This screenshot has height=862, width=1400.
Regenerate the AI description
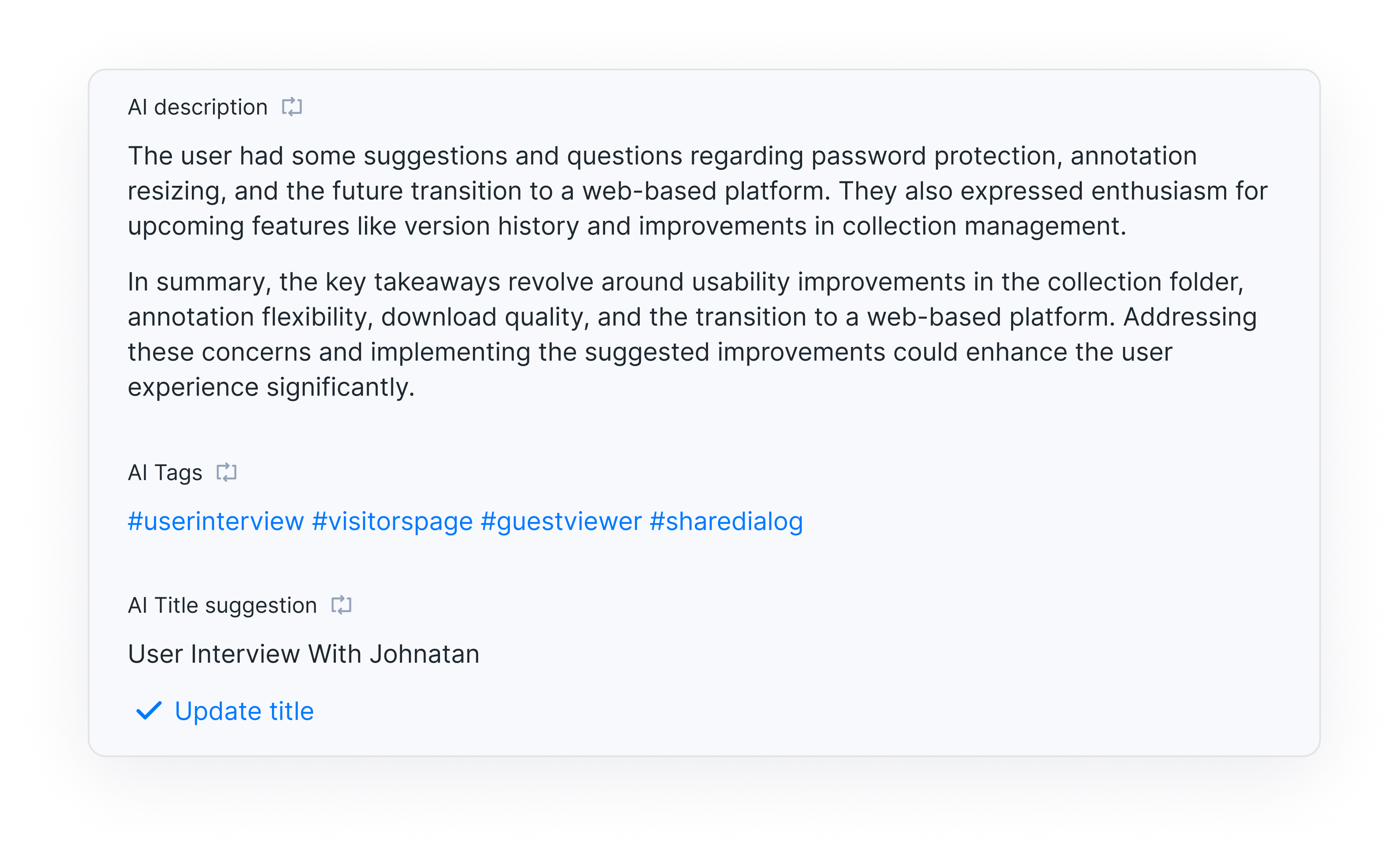[292, 106]
